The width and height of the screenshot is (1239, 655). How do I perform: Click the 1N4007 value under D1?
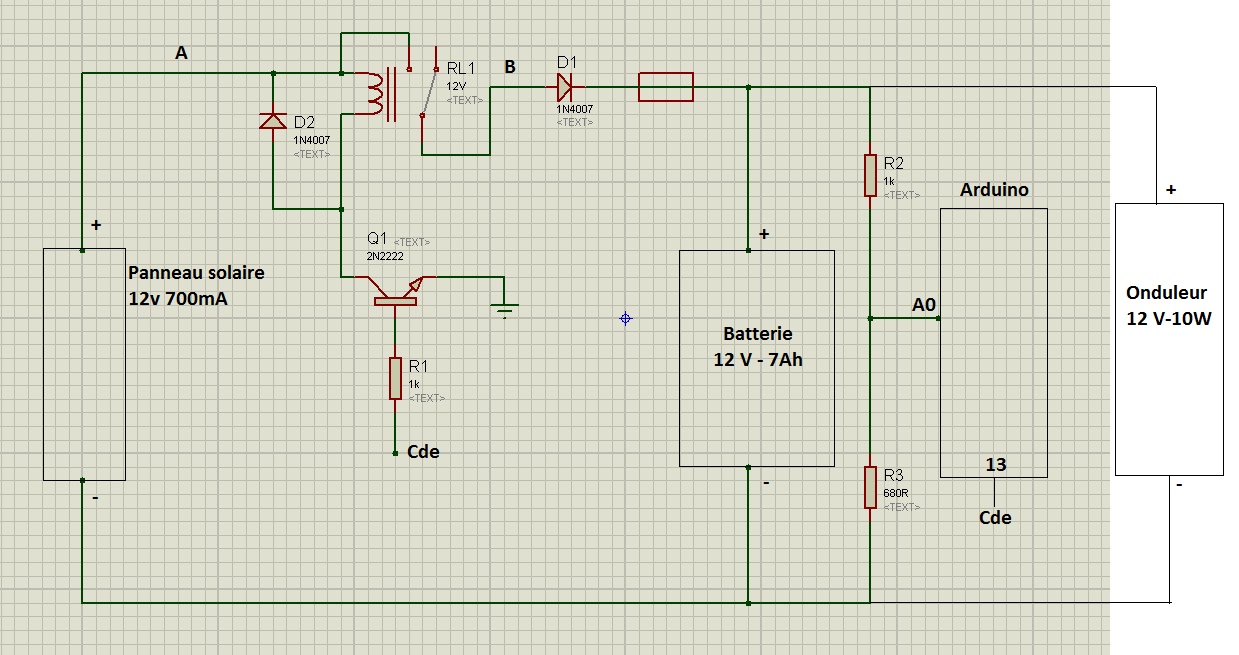tap(575, 108)
